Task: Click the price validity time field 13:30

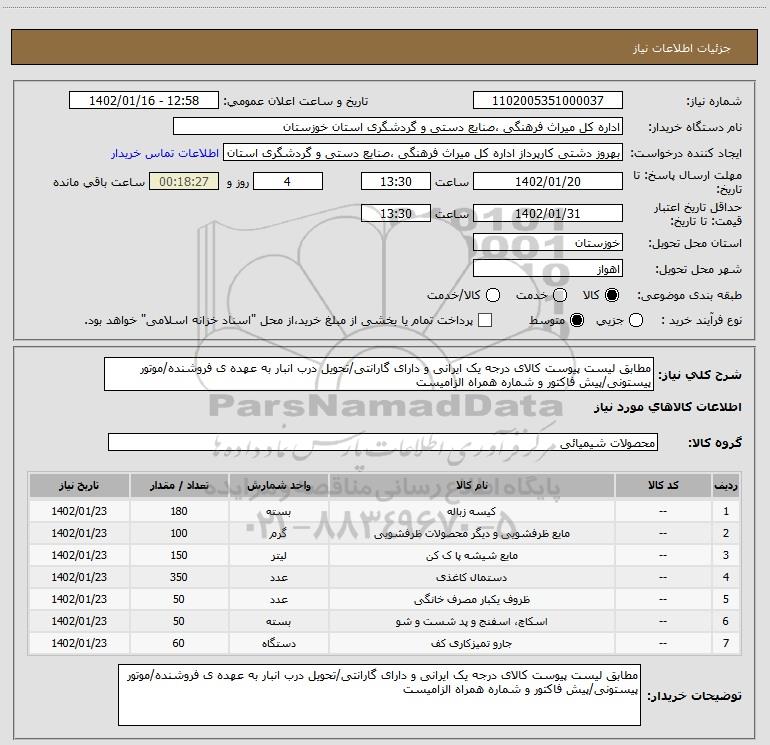Action: (x=396, y=213)
